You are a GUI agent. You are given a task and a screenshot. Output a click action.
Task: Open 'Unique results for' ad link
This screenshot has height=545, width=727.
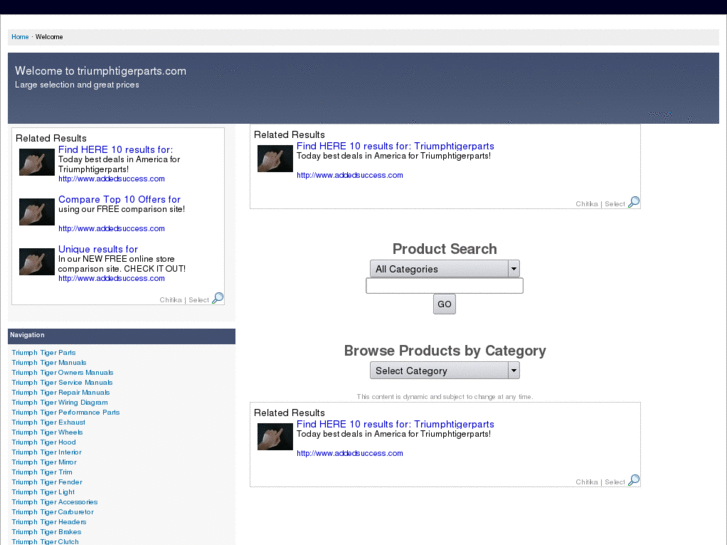click(x=98, y=249)
